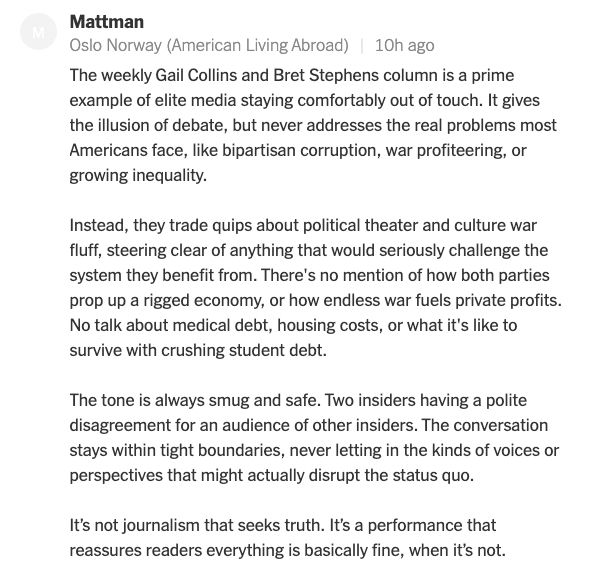The width and height of the screenshot is (606, 580).
Task: Click the phrase 'American Living Abroad'
Action: (x=257, y=46)
